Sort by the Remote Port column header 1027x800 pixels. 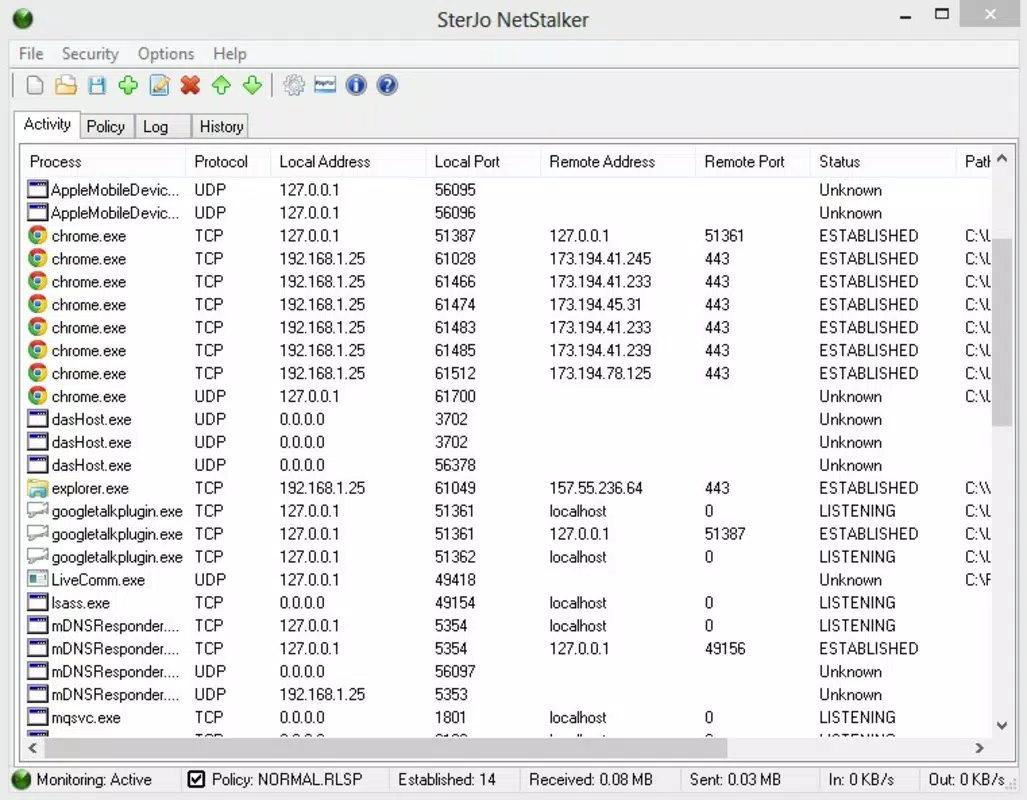tap(753, 161)
